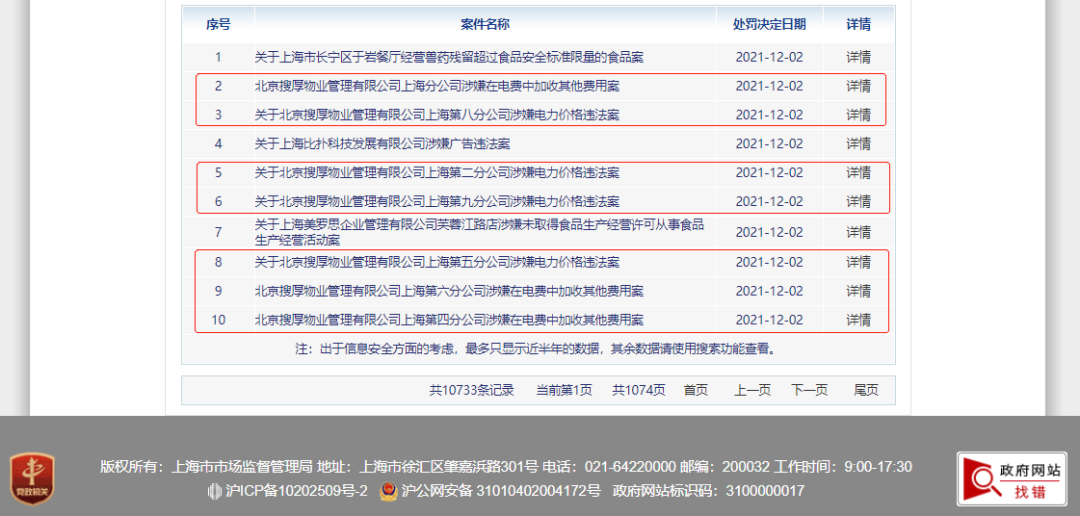Viewport: 1080px width, 516px height.
Task: Click the note about 最多只显示近半年的数据
Action: [x=536, y=349]
